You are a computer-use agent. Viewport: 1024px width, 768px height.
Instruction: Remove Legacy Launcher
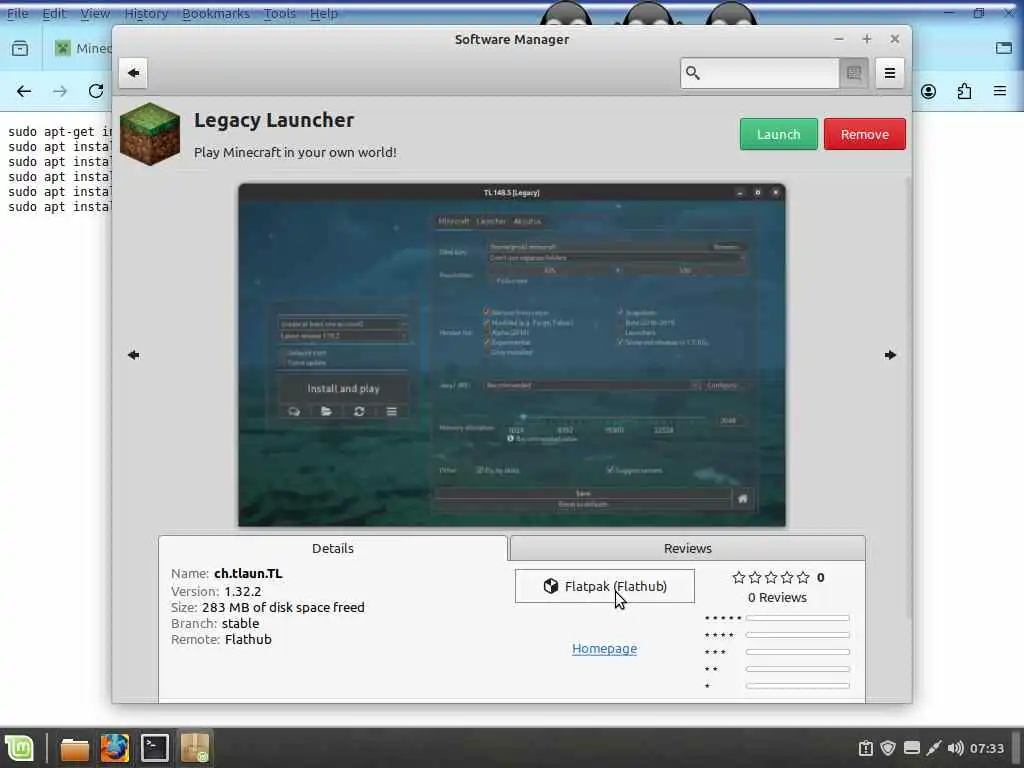[865, 134]
